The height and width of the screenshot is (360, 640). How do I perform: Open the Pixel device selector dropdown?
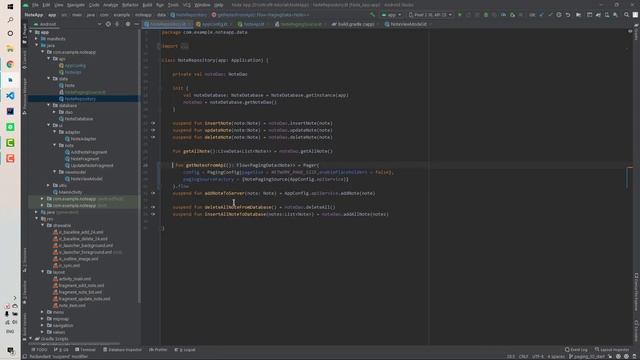[431, 15]
